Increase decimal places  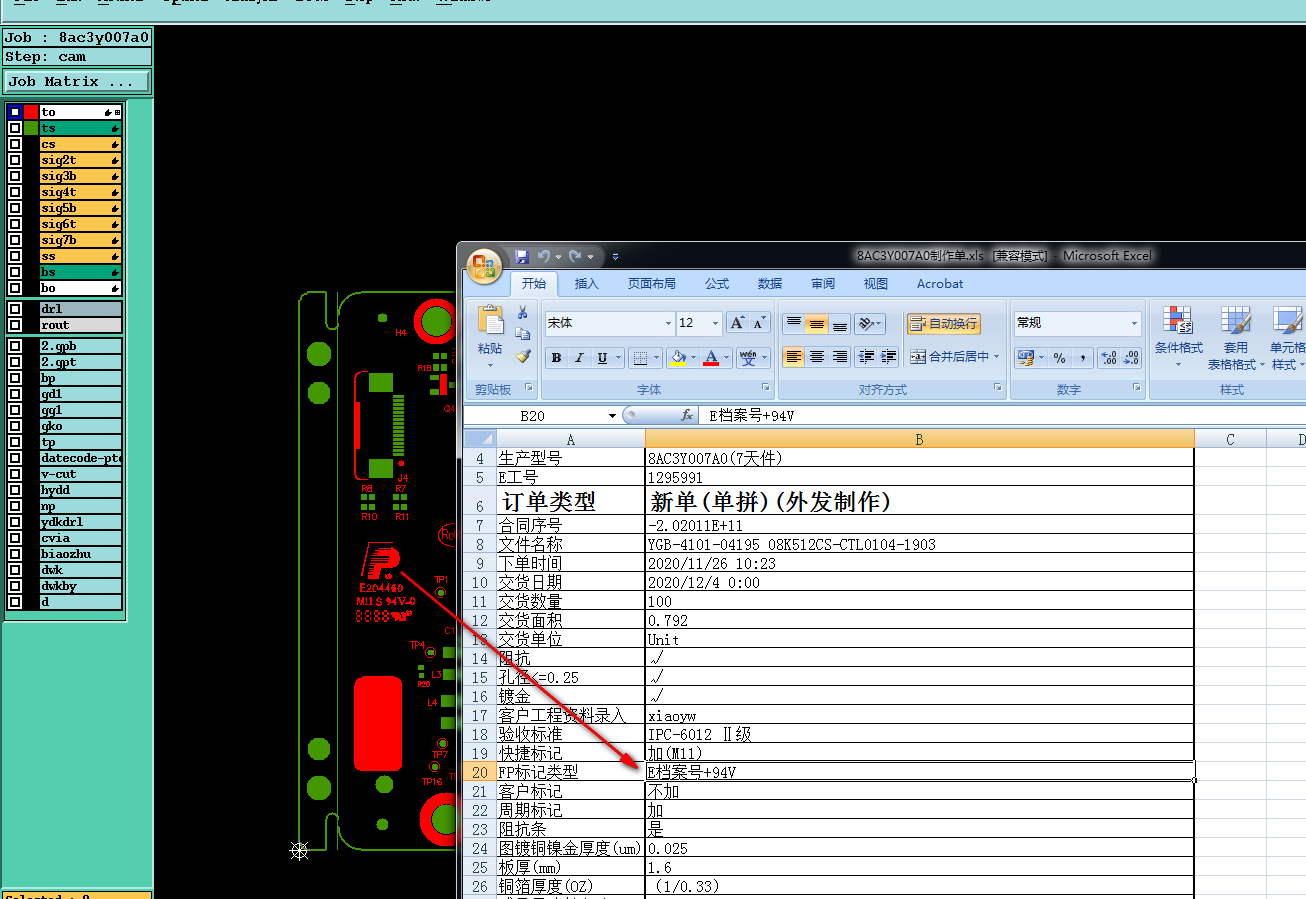1108,358
